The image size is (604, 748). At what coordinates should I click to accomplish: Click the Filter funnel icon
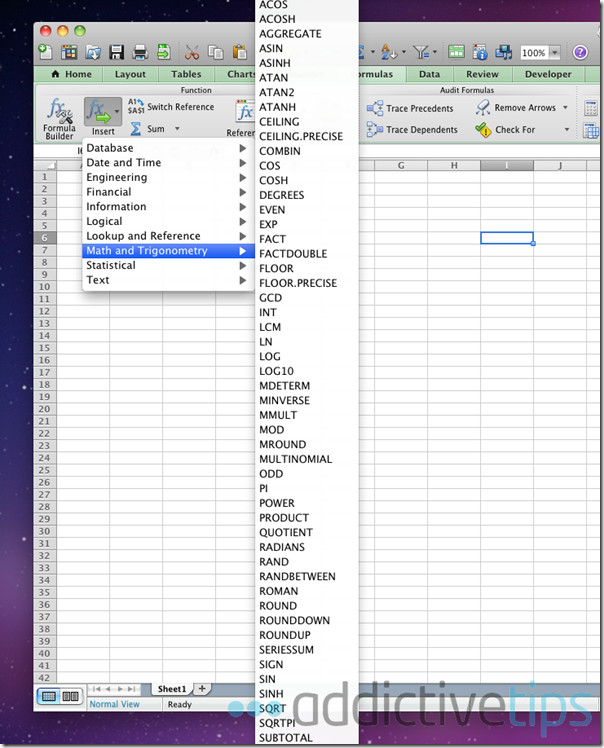pyautogui.click(x=421, y=52)
